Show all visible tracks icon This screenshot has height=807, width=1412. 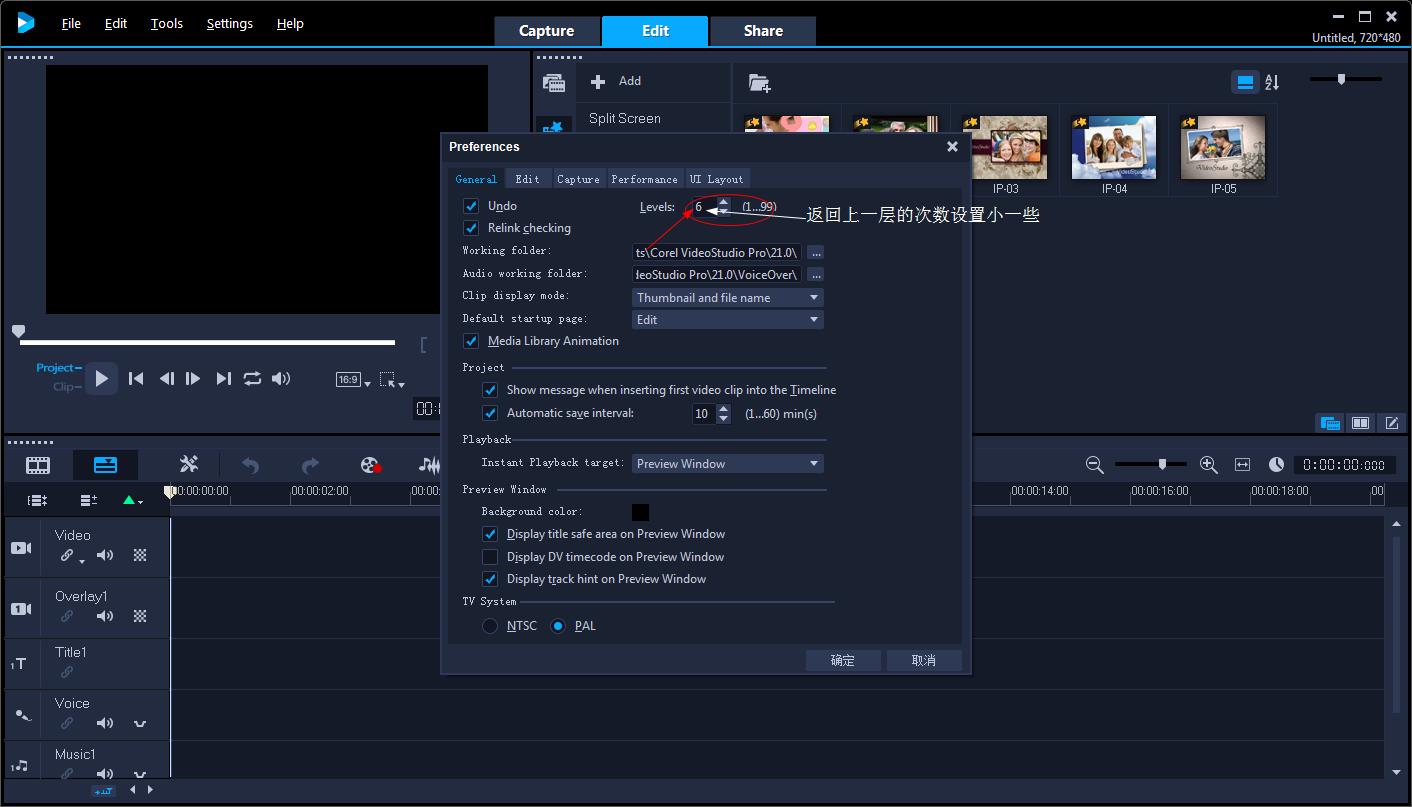tap(37, 500)
